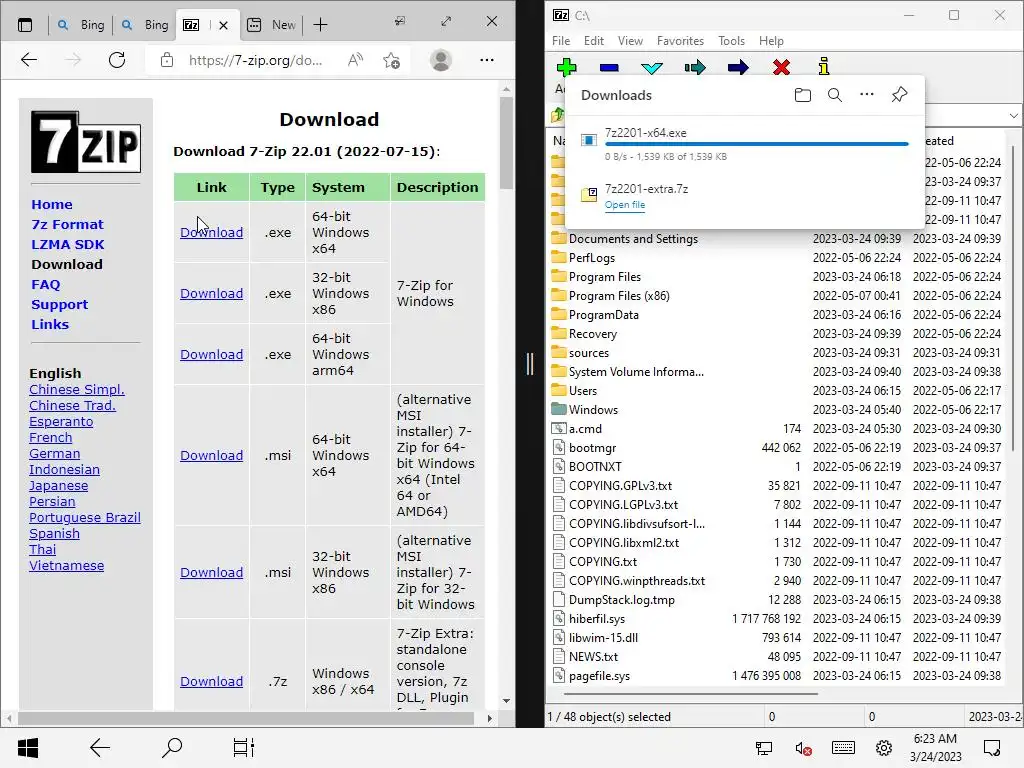Click the blue minus Extract icon in 7-Zip
This screenshot has width=1024, height=768.
tap(609, 67)
